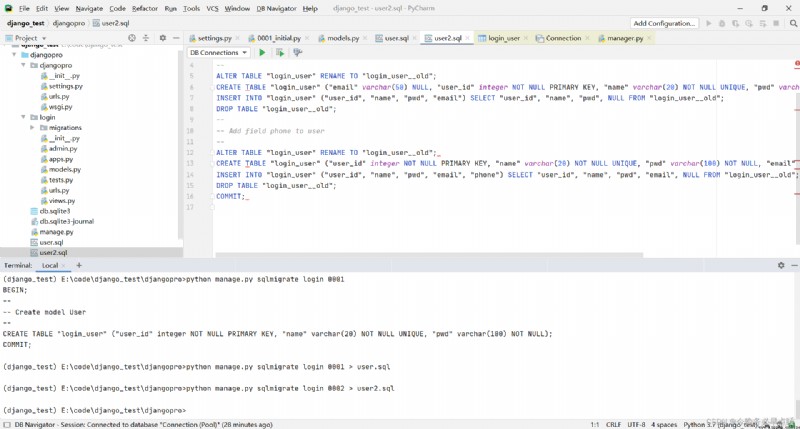The height and width of the screenshot is (429, 800).
Task: Click the tool window toggle icon in status bar corner
Action: tap(7, 424)
